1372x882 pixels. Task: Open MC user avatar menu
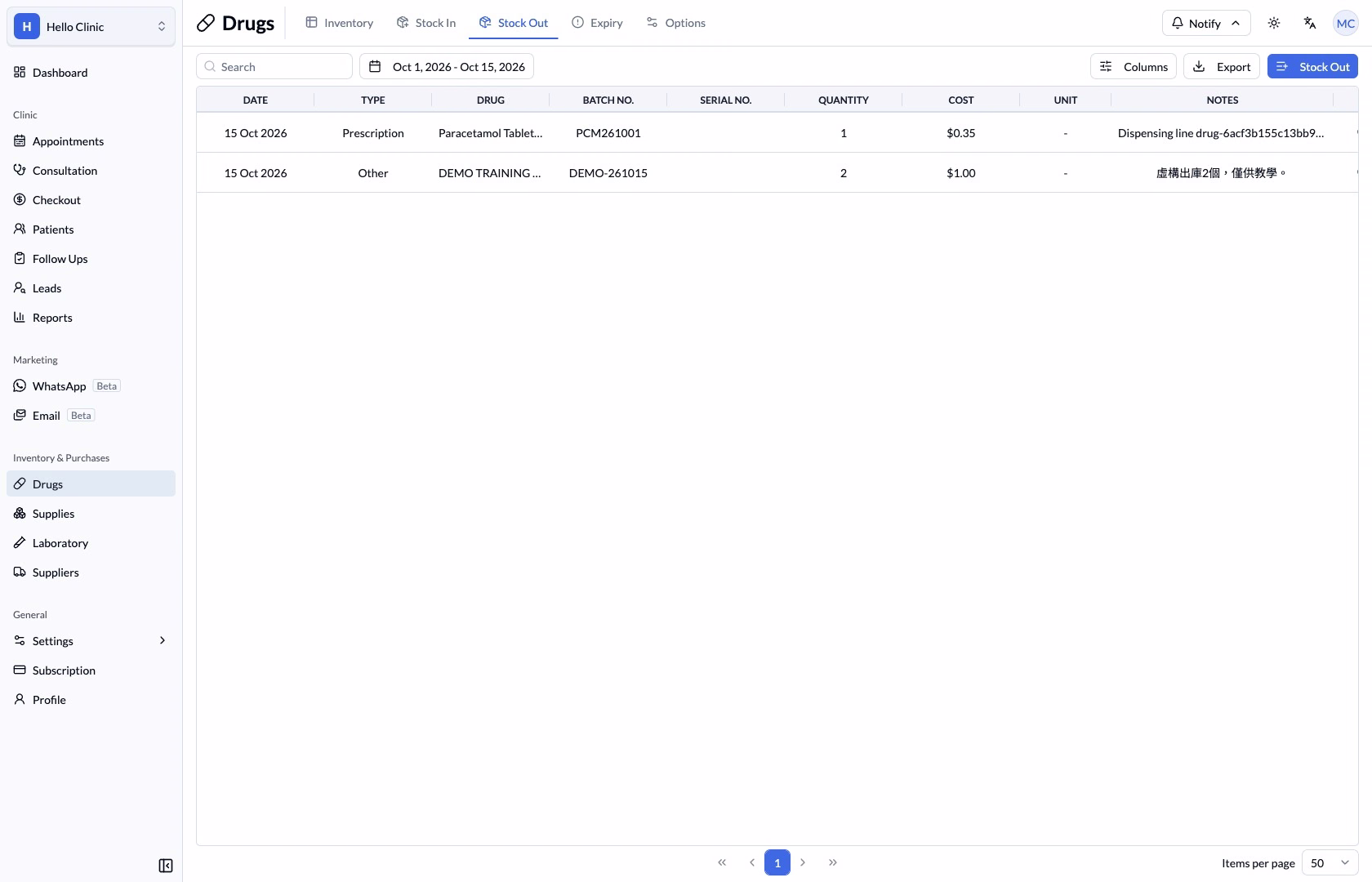1346,23
